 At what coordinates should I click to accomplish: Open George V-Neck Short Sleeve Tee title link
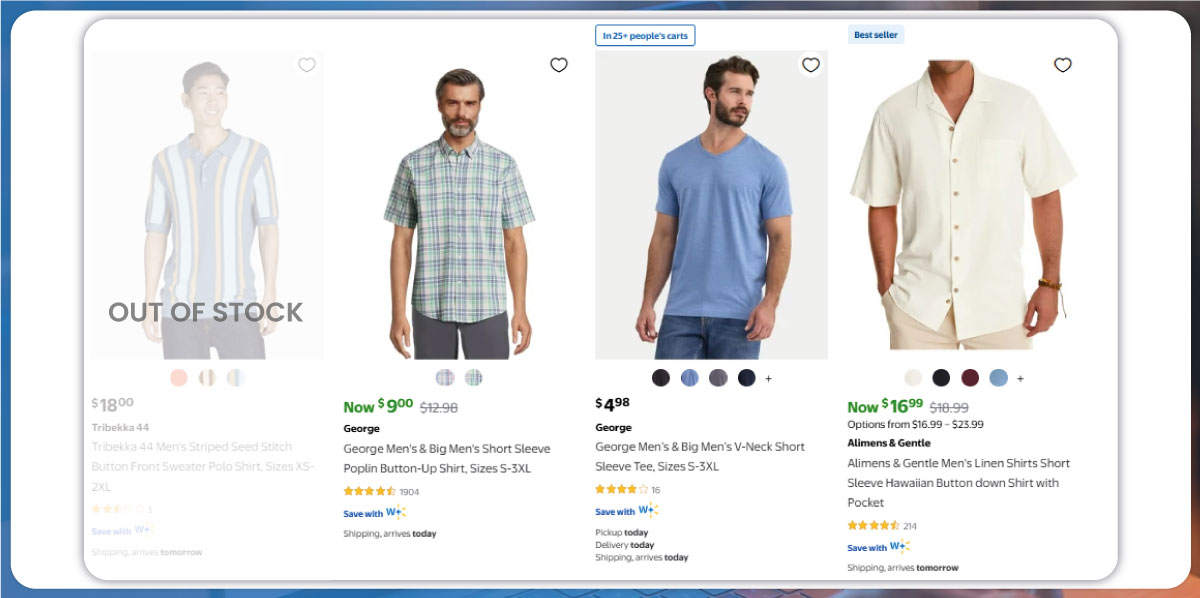tap(700, 456)
